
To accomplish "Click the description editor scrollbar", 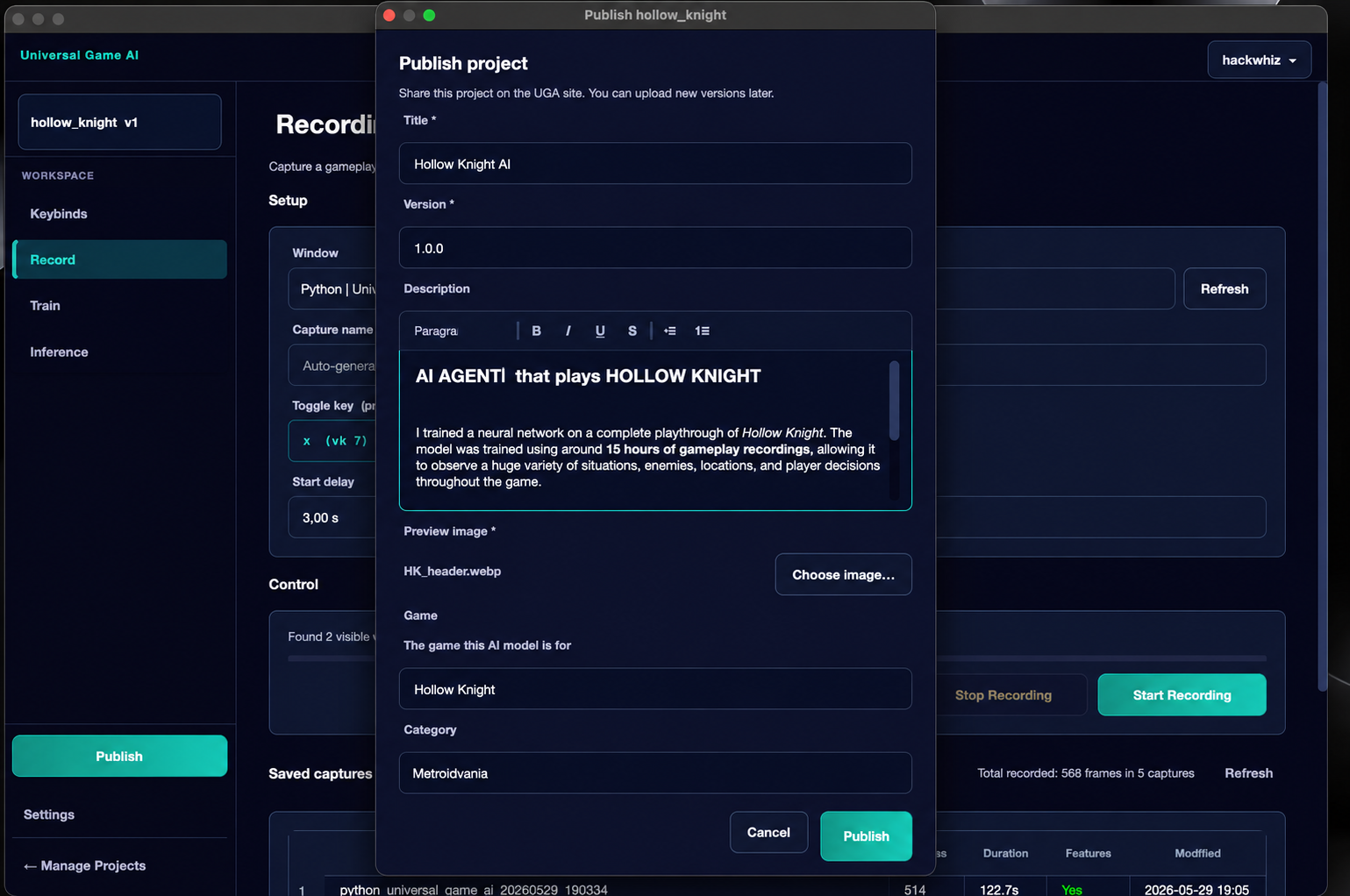I will point(894,401).
